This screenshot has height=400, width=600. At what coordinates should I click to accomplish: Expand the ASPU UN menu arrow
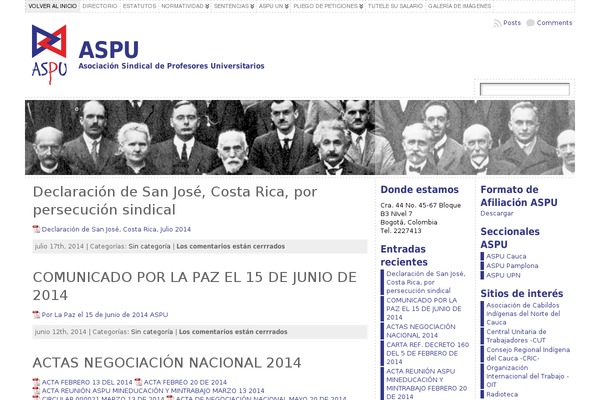pyautogui.click(x=287, y=7)
